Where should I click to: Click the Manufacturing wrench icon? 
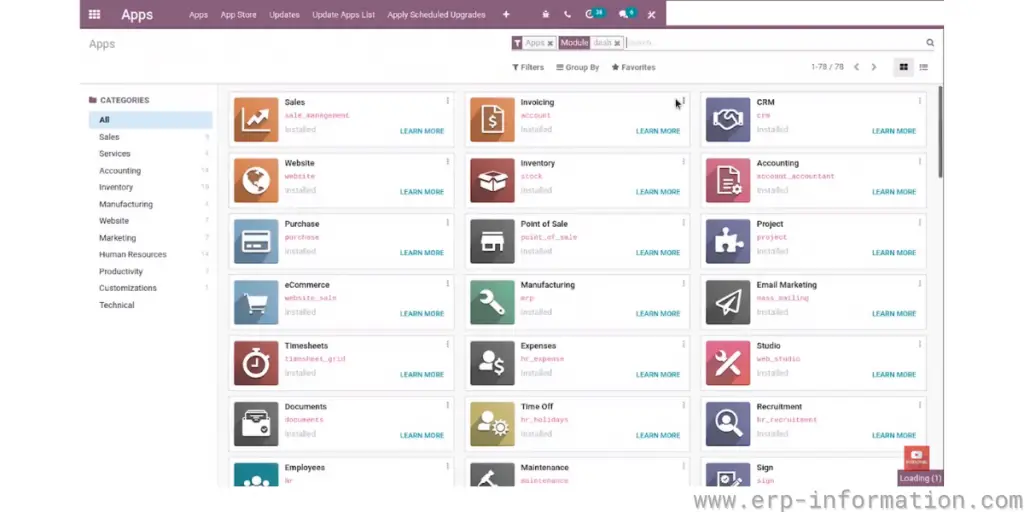click(x=492, y=302)
